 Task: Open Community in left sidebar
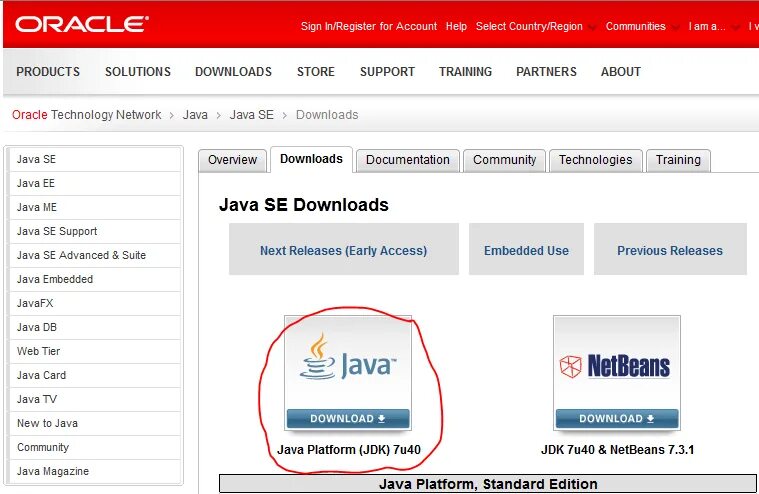pos(95,447)
